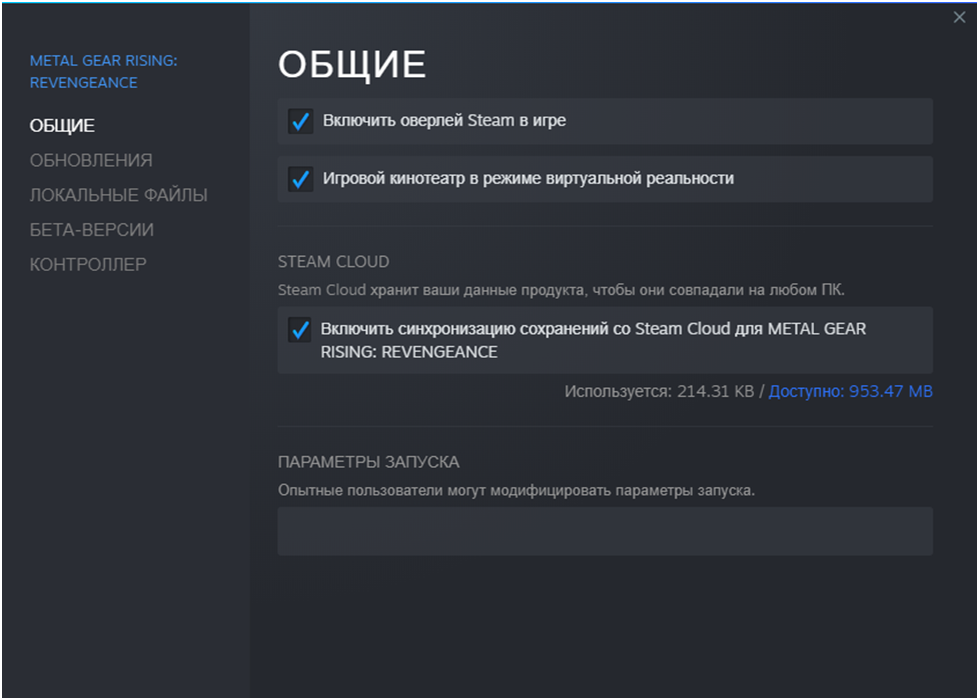This screenshot has width=979, height=700.
Task: Select the КОНТРОЛЛЕР section
Action: [88, 265]
